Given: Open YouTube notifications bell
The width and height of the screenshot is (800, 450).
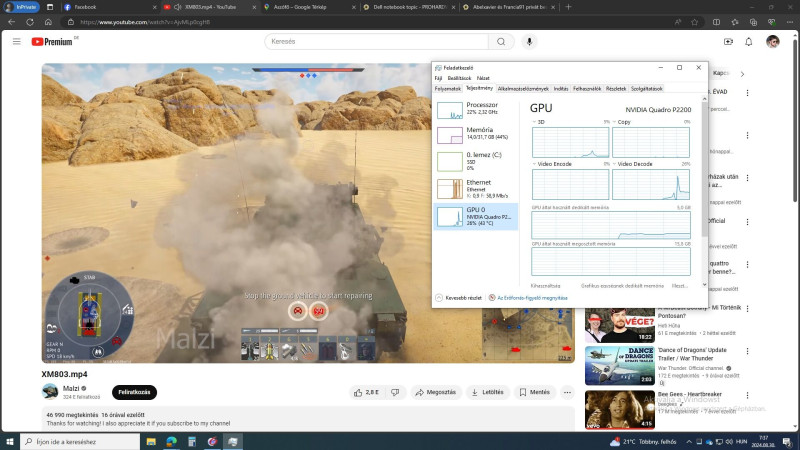Looking at the screenshot, I should pyautogui.click(x=748, y=42).
